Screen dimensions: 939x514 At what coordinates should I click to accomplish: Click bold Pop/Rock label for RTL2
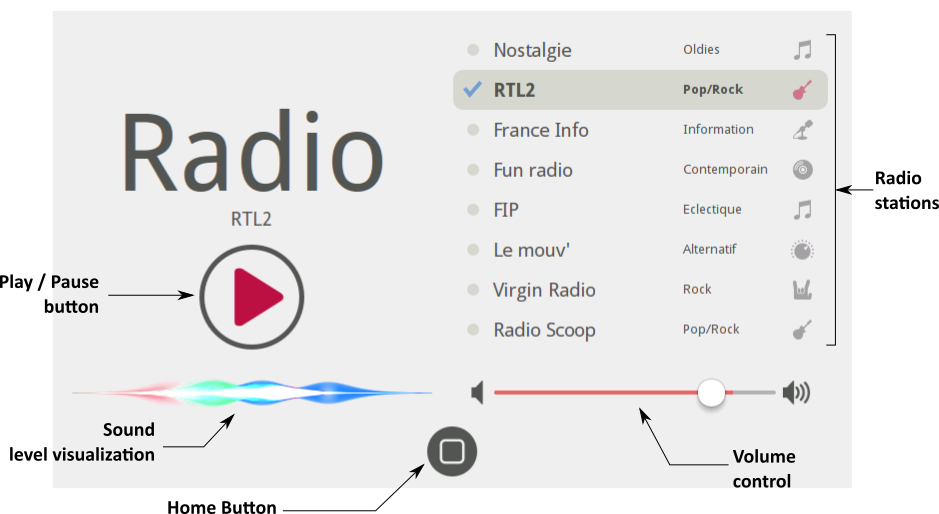coord(713,90)
